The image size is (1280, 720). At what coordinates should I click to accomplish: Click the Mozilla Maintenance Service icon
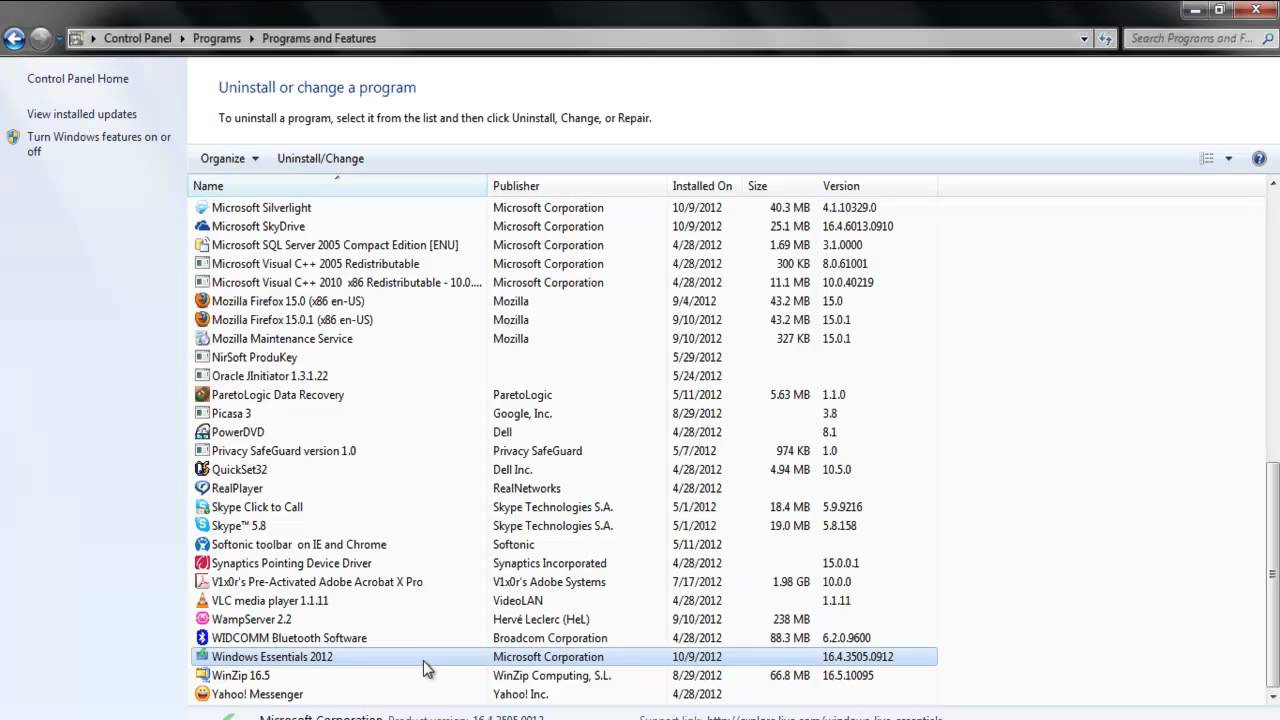tap(202, 339)
